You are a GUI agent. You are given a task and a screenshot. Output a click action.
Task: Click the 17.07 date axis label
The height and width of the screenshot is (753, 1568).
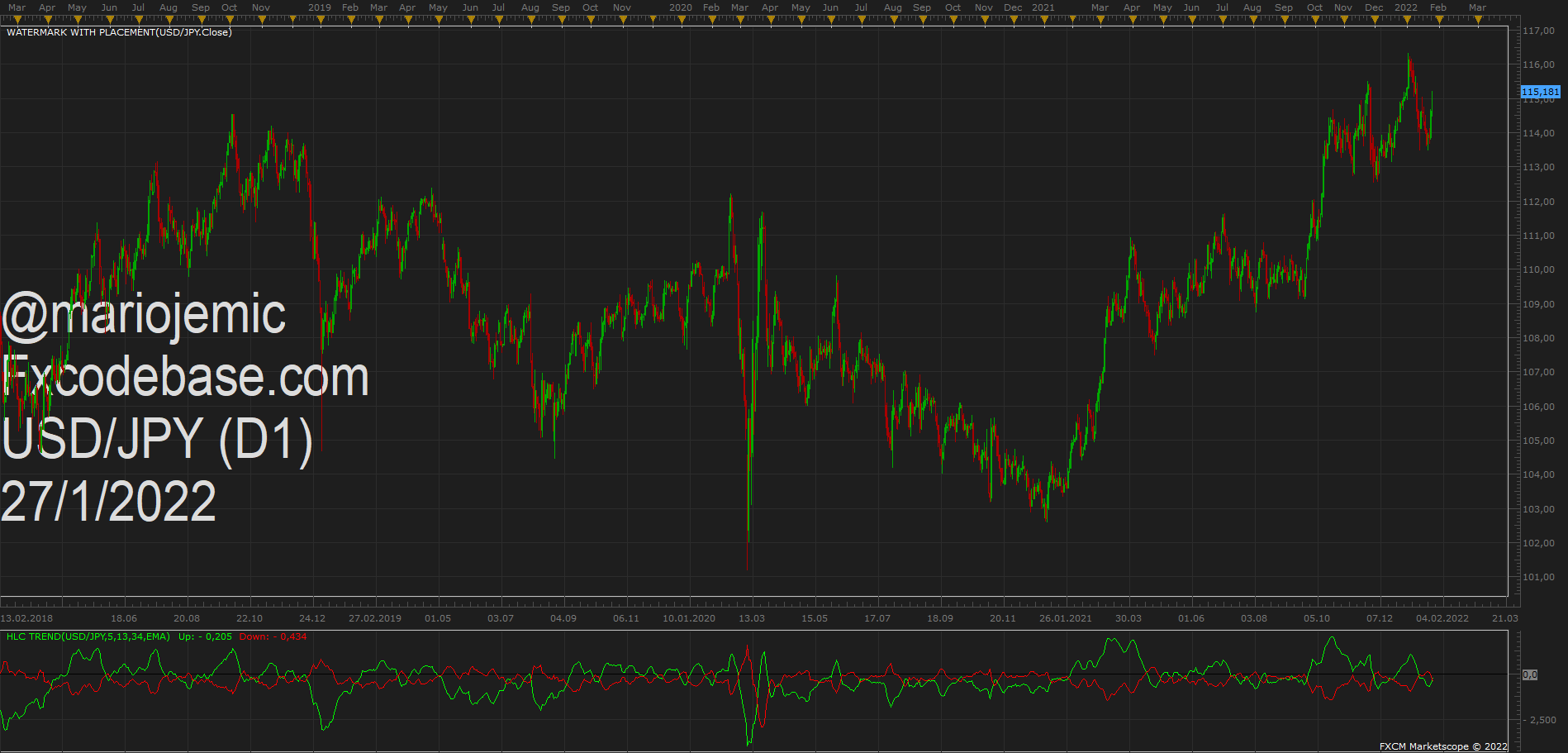[877, 618]
